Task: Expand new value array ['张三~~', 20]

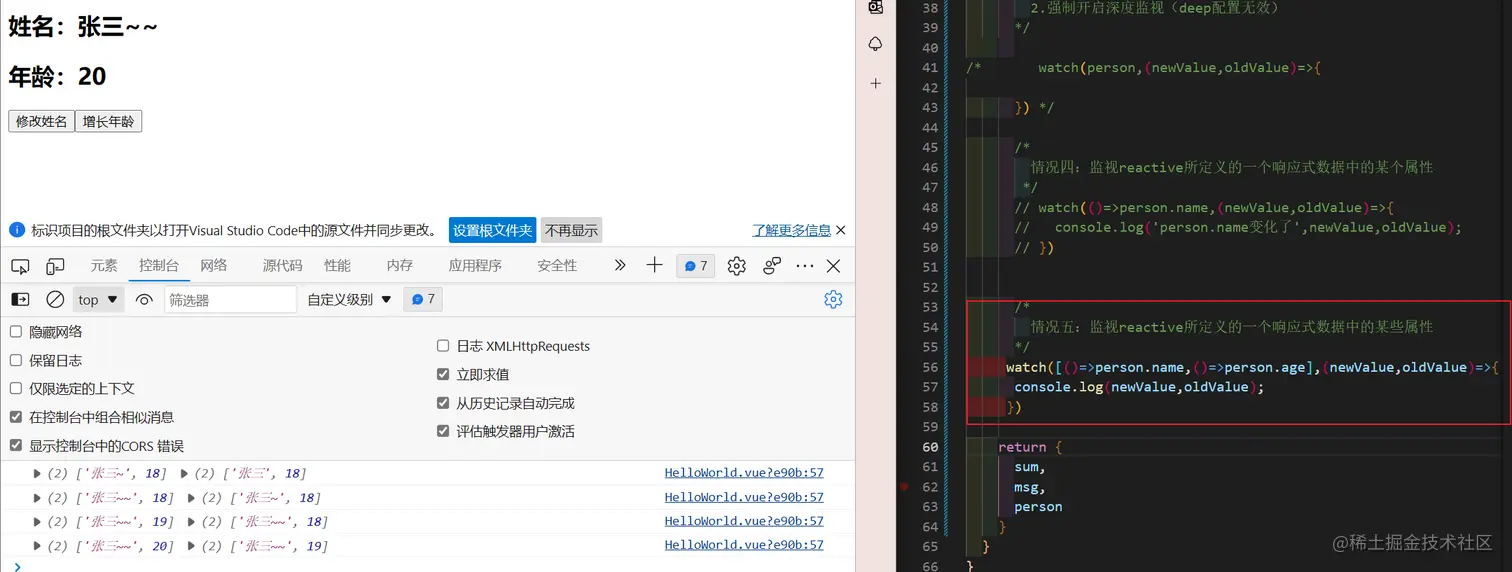Action: pos(38,546)
